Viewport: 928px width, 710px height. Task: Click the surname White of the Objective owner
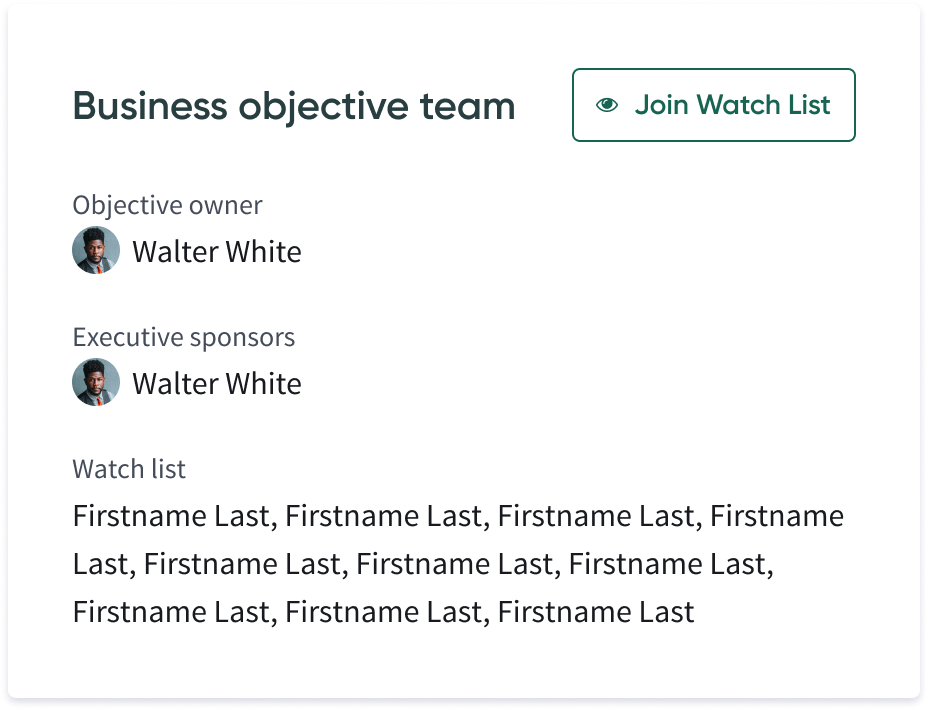(264, 251)
